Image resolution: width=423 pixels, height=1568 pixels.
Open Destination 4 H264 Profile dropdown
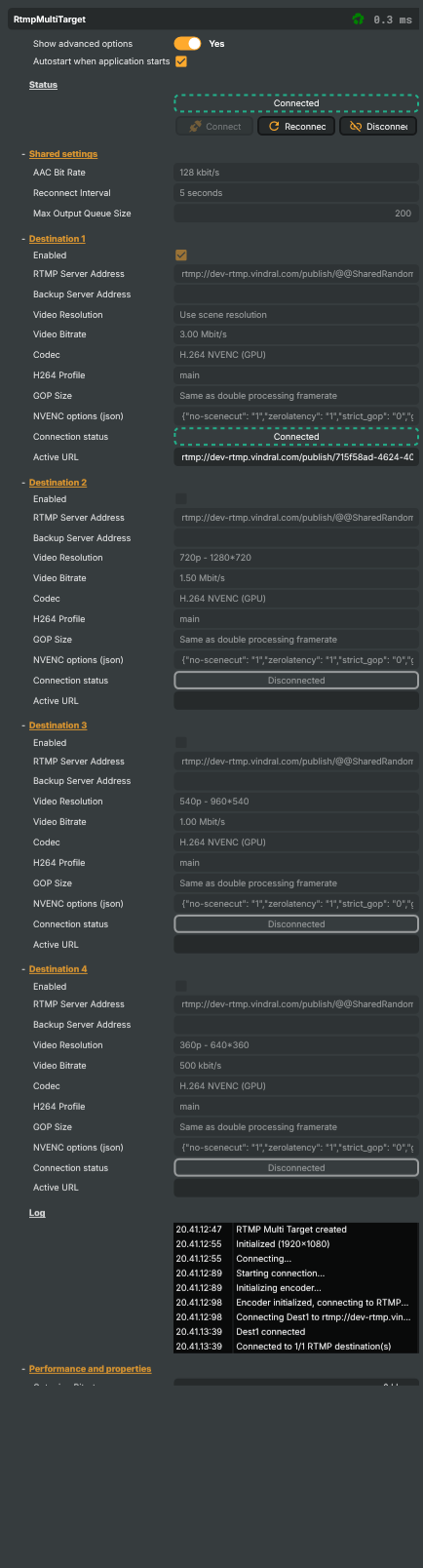tap(296, 1107)
